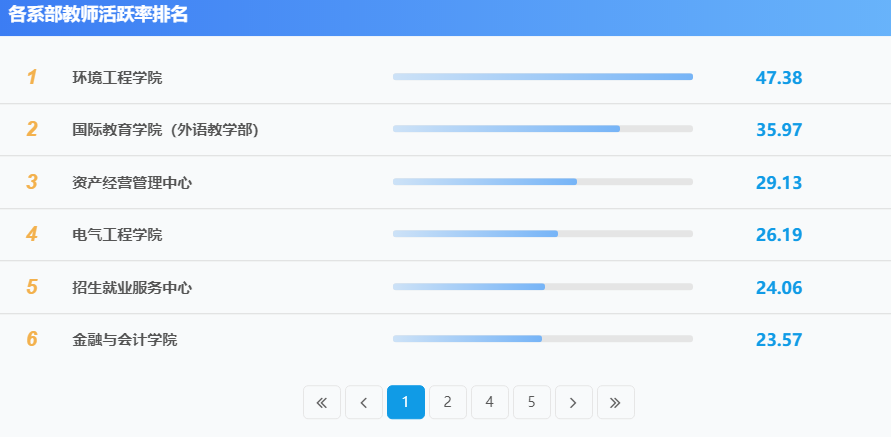The width and height of the screenshot is (891, 437).
Task: Select 国际教育学院（外语教学部） entry
Action: coord(165,130)
